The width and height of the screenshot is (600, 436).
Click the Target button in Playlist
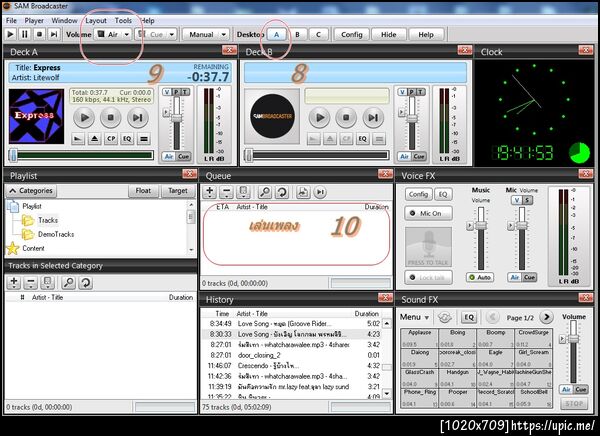(x=178, y=191)
